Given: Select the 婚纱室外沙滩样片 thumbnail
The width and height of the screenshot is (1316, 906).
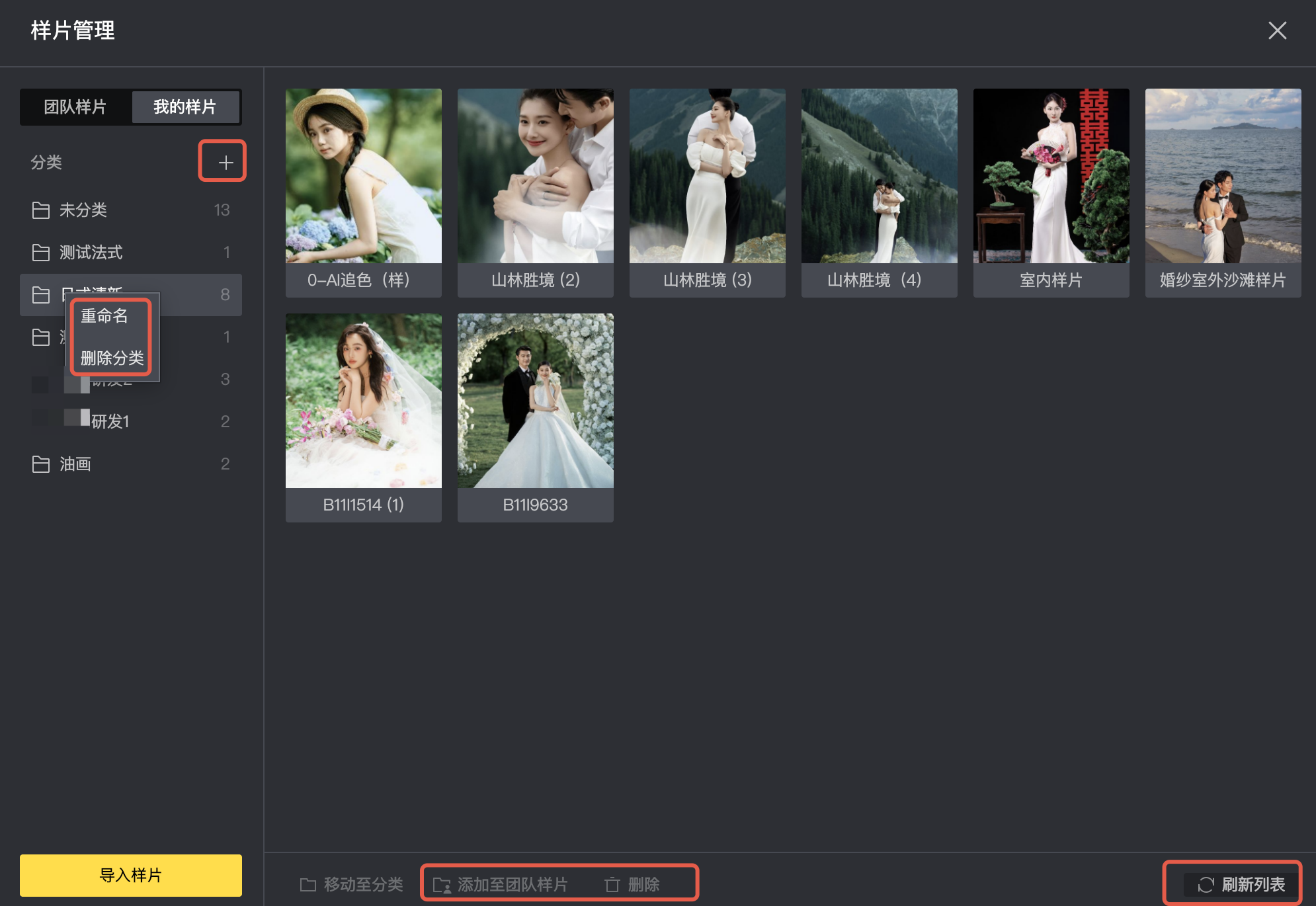Looking at the screenshot, I should pyautogui.click(x=1223, y=193).
